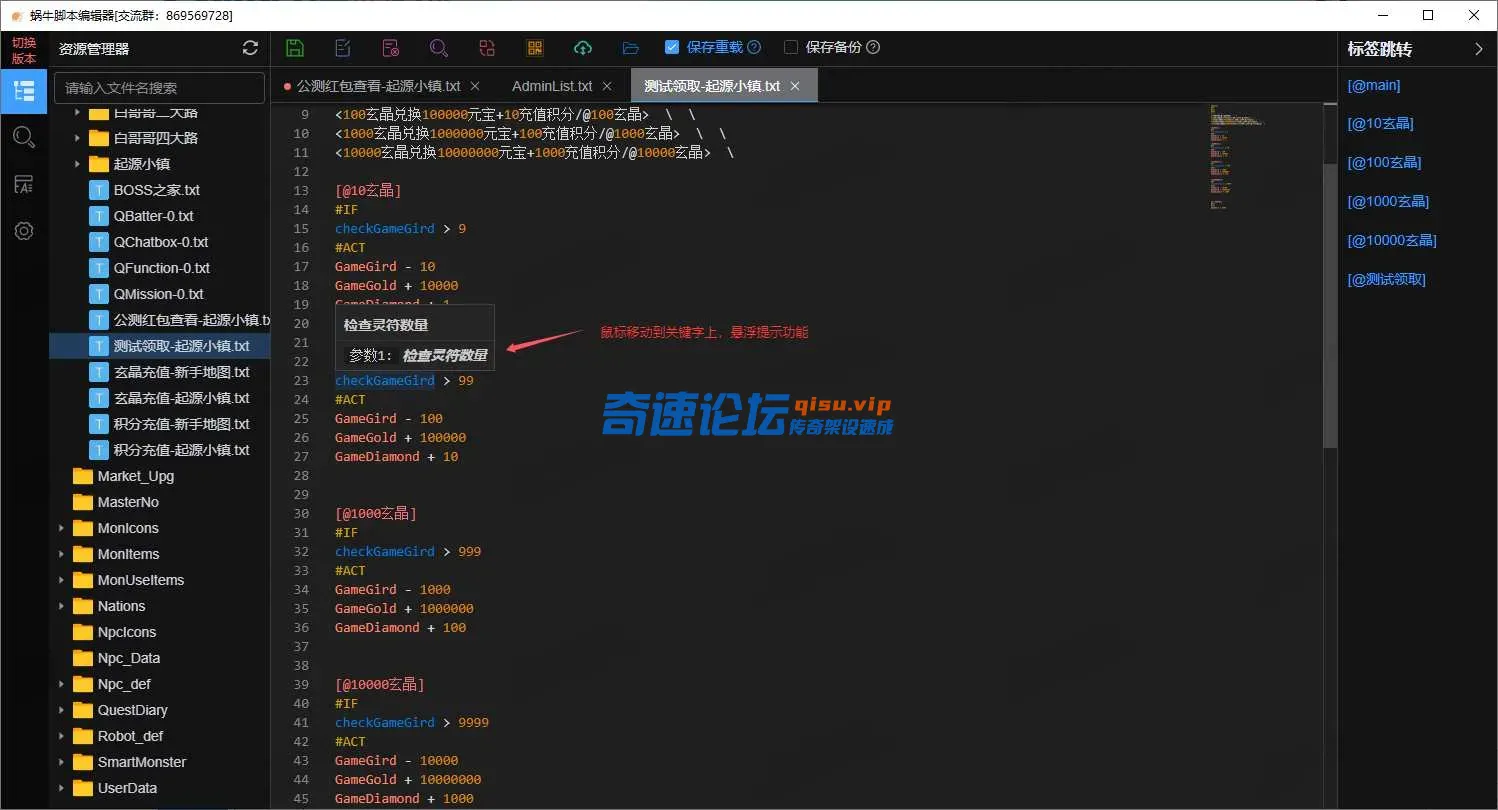1498x810 pixels.
Task: Collapse the 标签跳转 panel with chevron
Action: 1479,49
